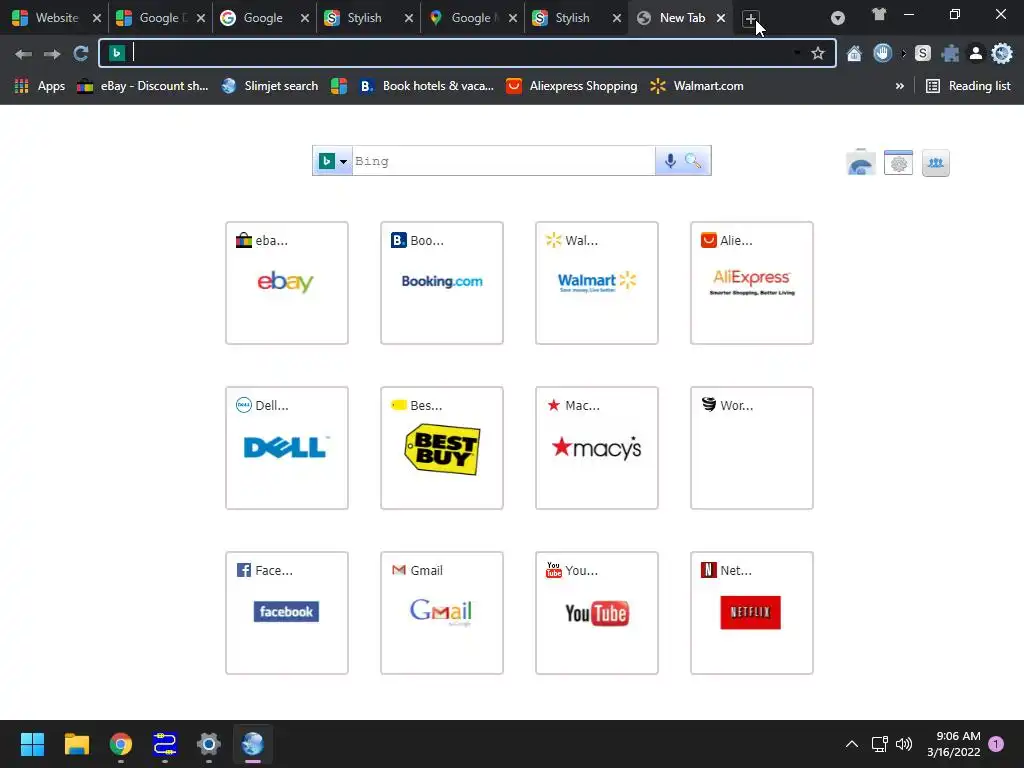1024x768 pixels.
Task: Click the t-shirt skin icon in title bar
Action: point(879,14)
